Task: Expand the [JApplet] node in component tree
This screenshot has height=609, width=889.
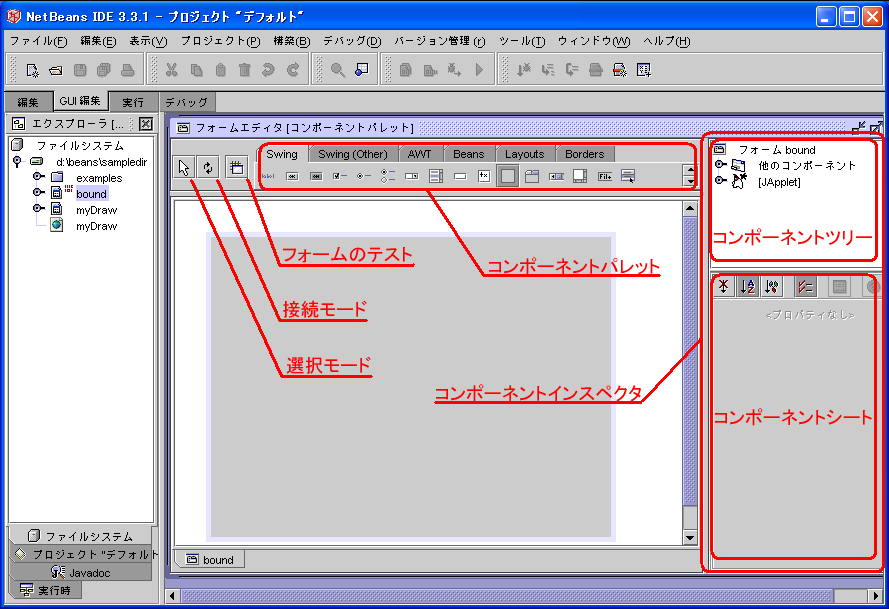Action: click(720, 180)
